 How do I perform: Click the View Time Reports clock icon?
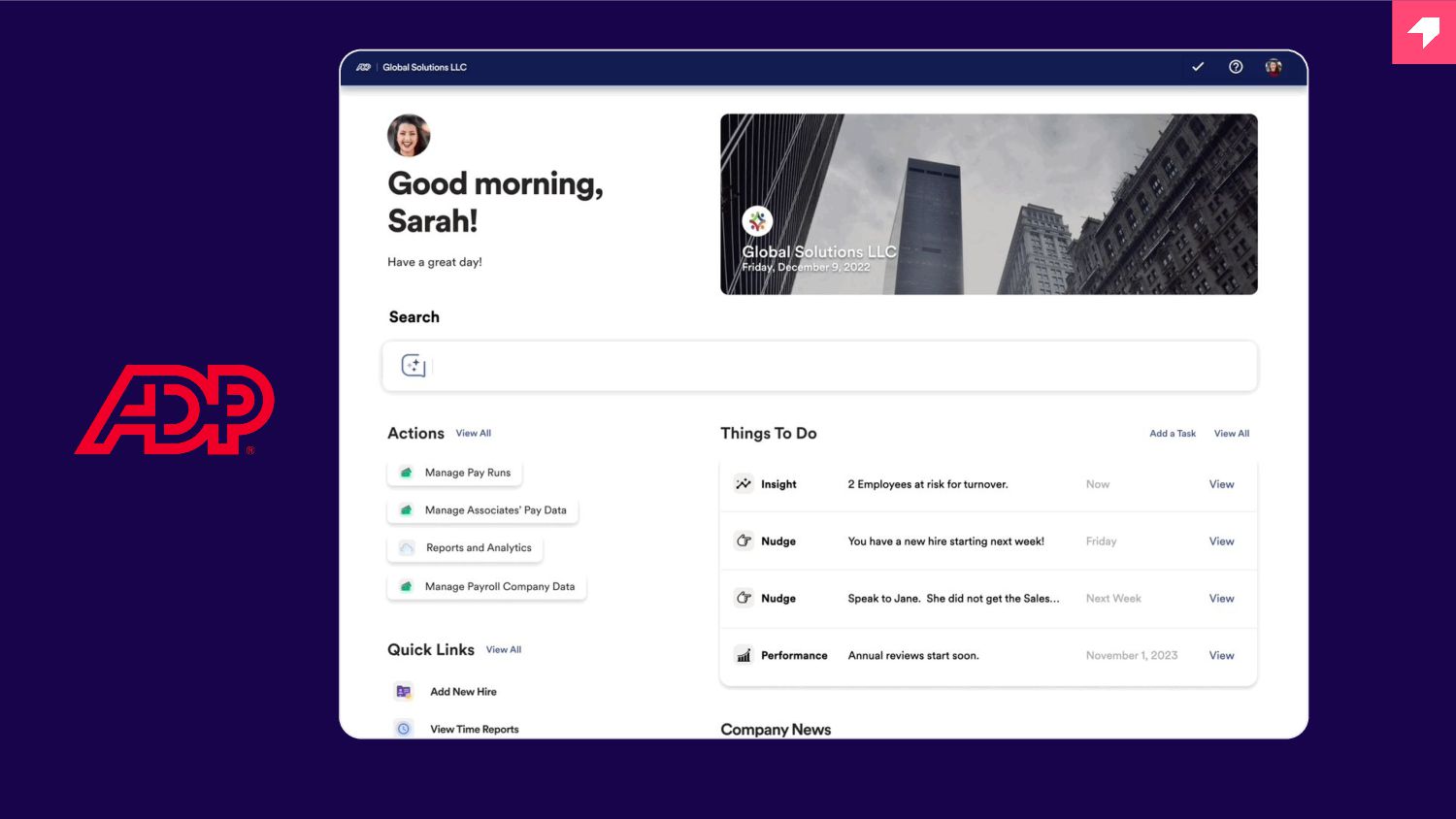[404, 729]
